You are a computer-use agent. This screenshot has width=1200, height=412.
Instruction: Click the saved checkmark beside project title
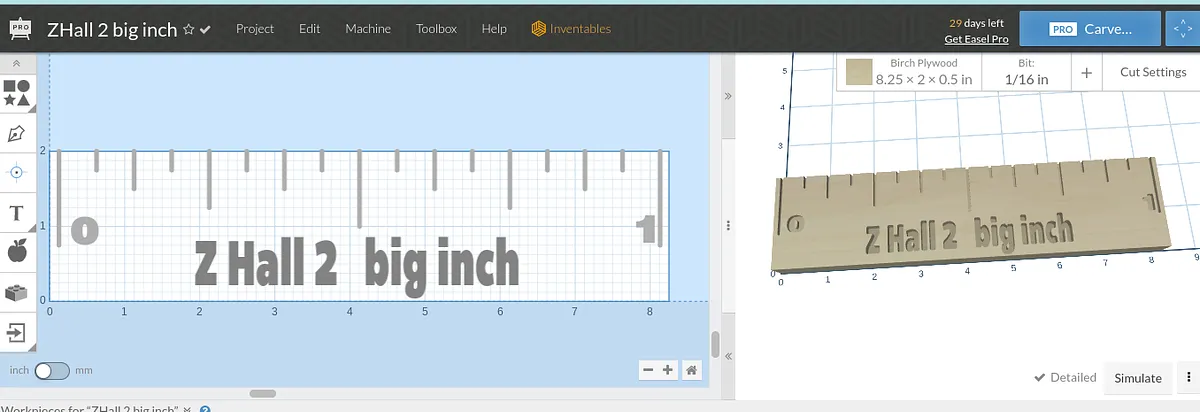coord(205,30)
